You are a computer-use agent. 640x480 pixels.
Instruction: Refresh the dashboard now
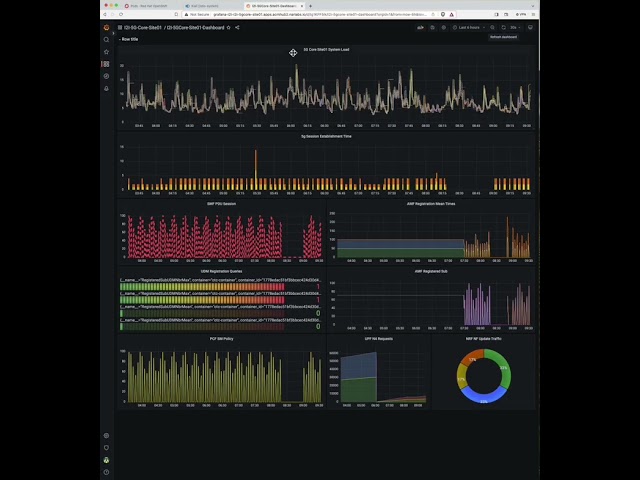click(504, 28)
